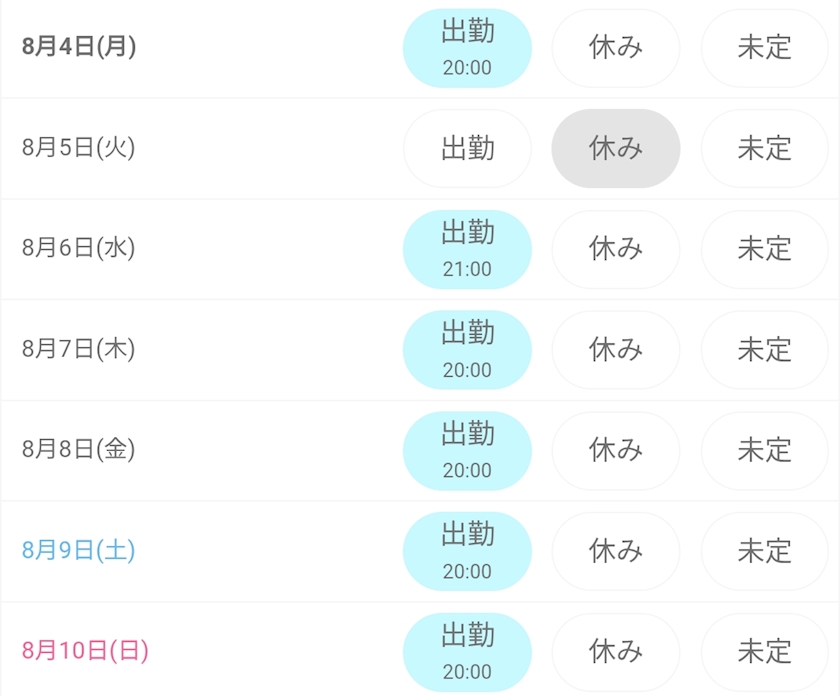Mark 8月6日(水) as 休み

(x=616, y=249)
